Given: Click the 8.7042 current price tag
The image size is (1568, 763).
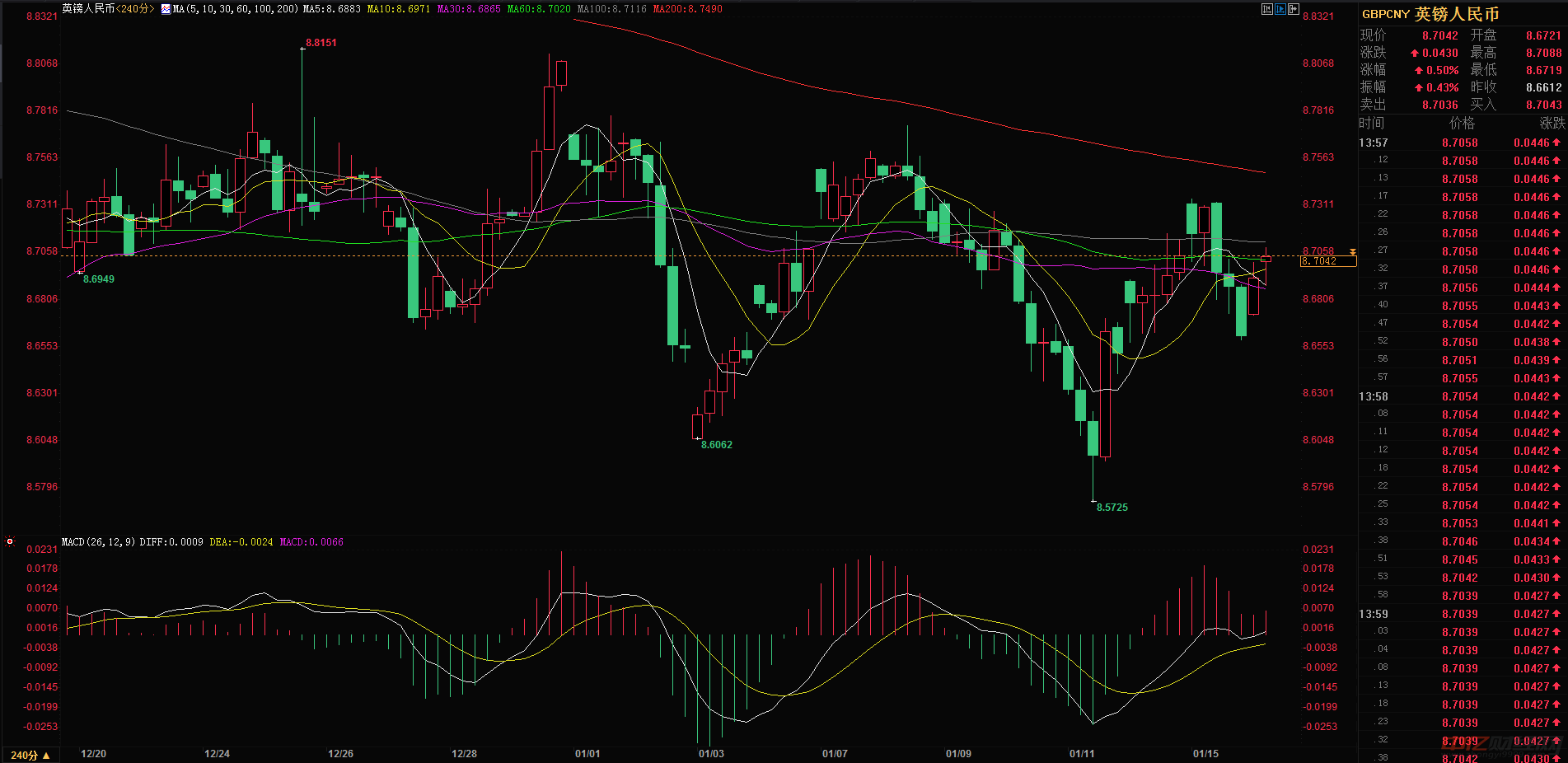Looking at the screenshot, I should (x=1327, y=261).
